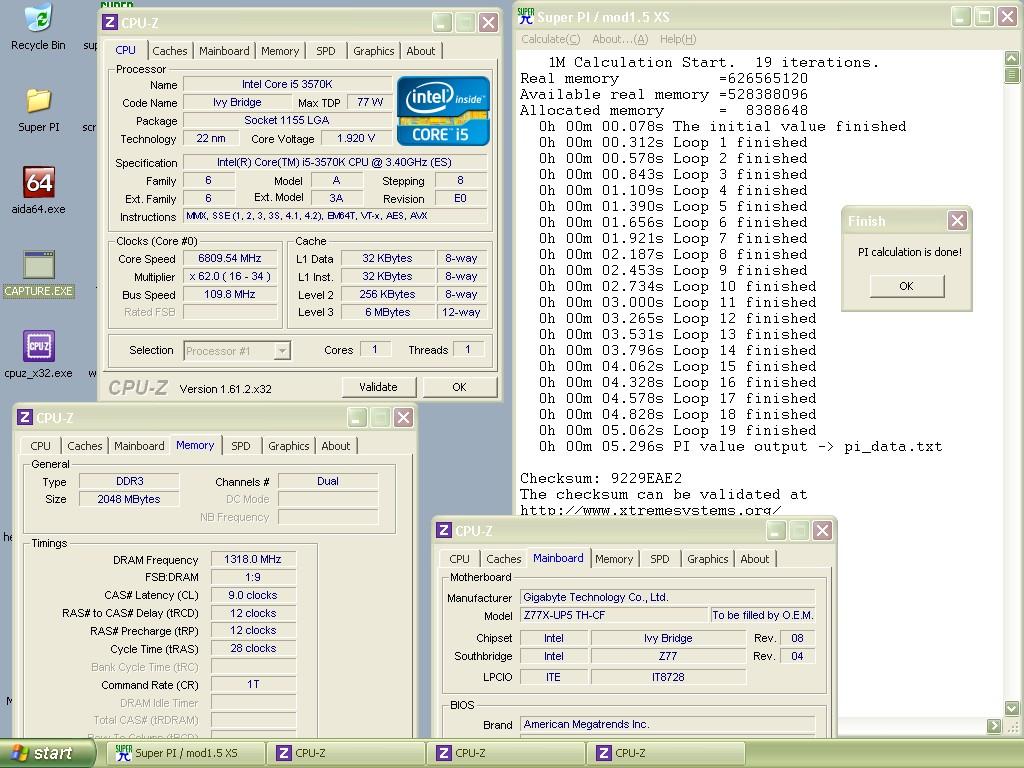Click the CPU-Z title bar Z icon in the top window
Image resolution: width=1024 pixels, height=768 pixels.
pos(110,23)
